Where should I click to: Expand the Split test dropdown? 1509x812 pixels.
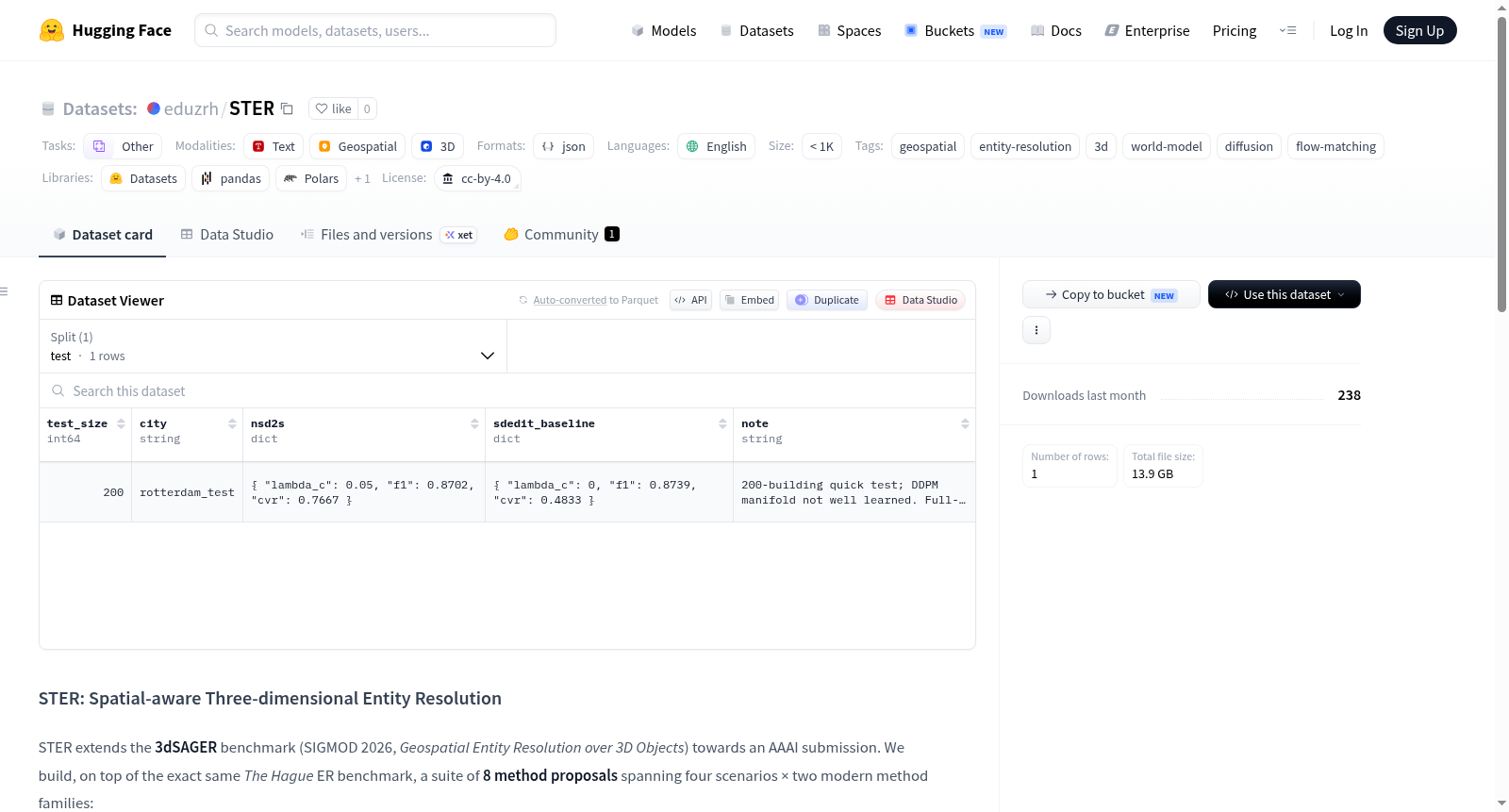coord(274,346)
